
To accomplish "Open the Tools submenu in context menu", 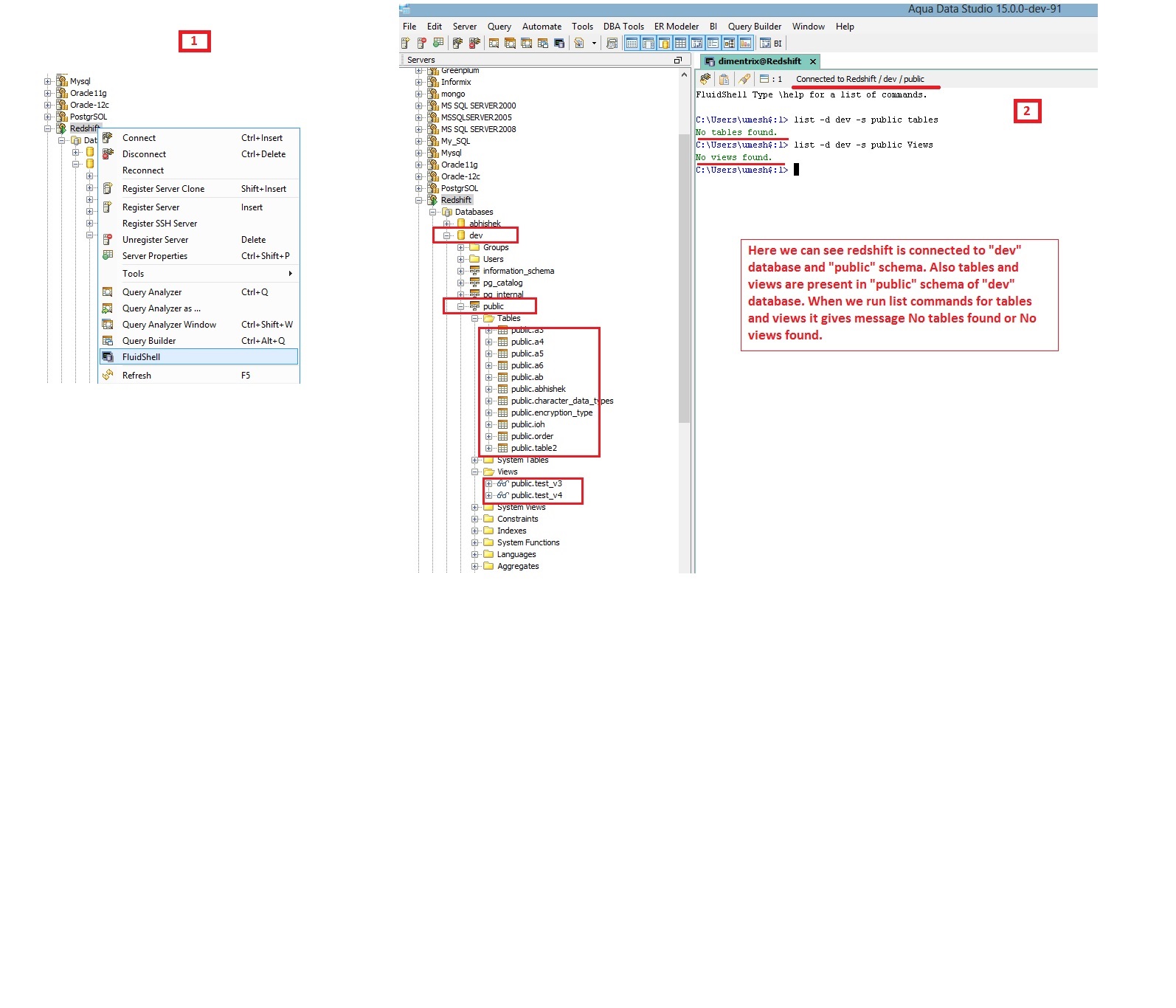I will 198,274.
